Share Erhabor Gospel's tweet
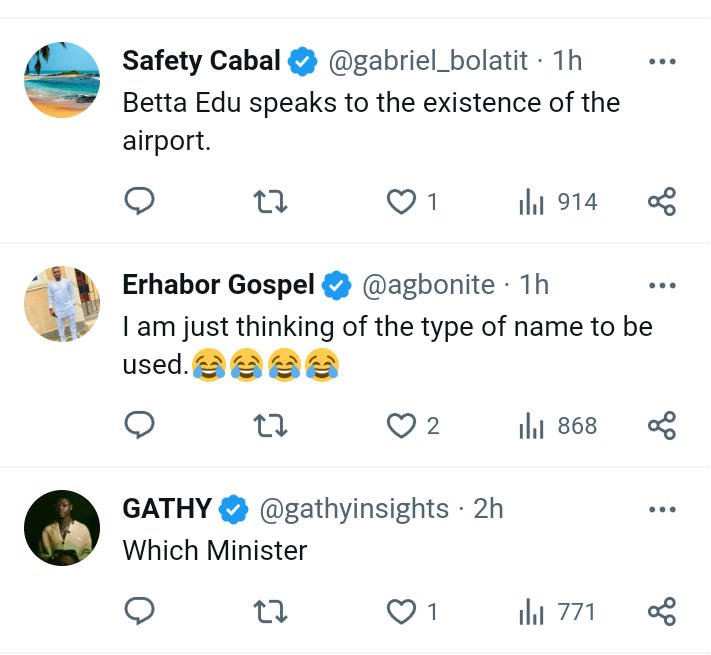This screenshot has height=655, width=711. [x=662, y=426]
